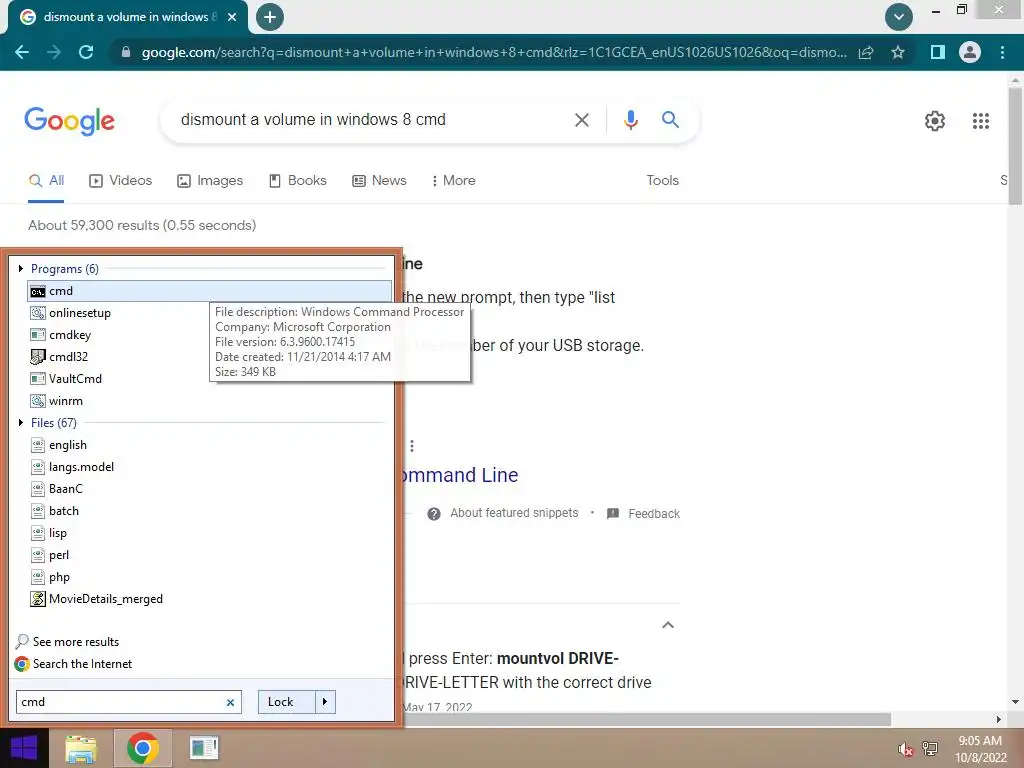Open the perl file result
Screen dimensions: 1024x768
(x=50, y=555)
